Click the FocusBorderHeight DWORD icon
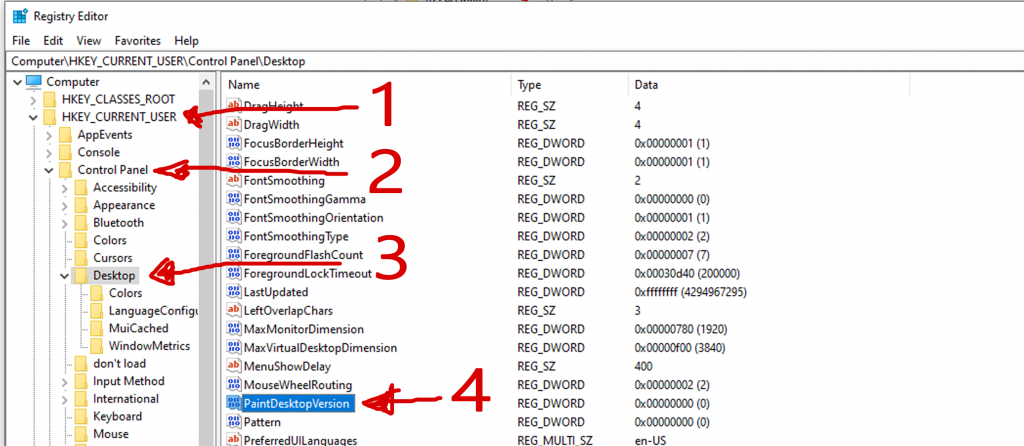1024x446 pixels. [x=233, y=143]
